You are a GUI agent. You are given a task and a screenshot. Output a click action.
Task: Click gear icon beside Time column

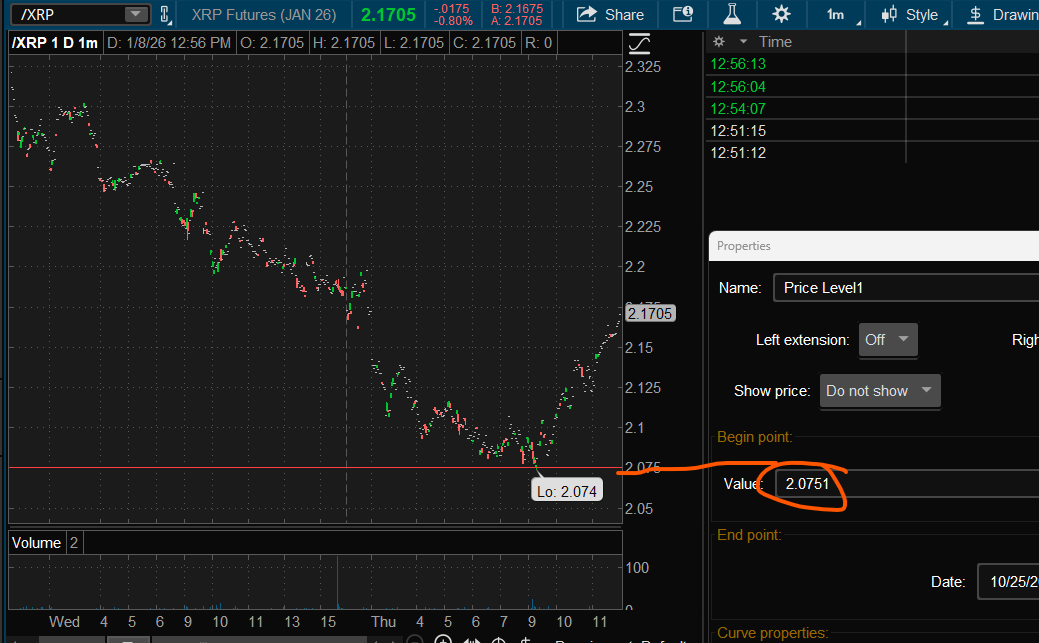click(x=719, y=42)
